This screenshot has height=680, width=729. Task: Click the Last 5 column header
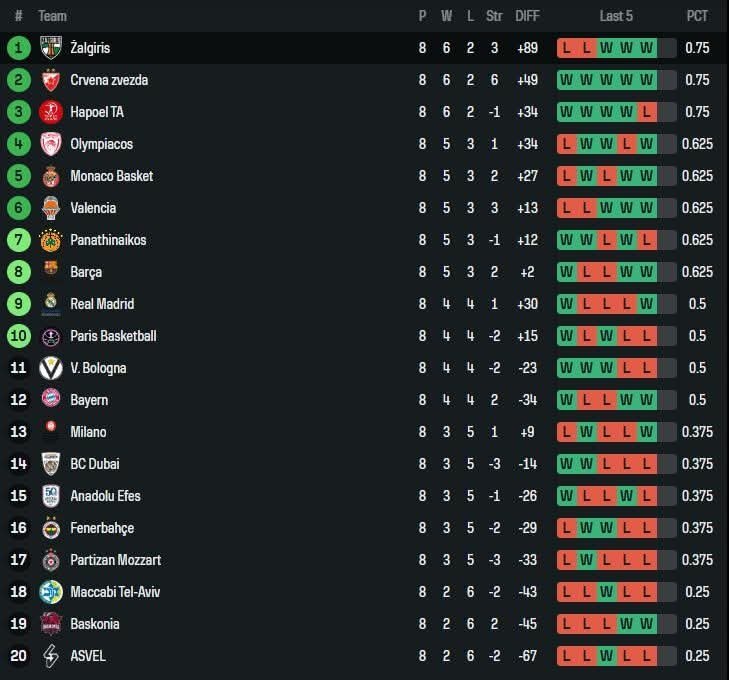point(616,16)
